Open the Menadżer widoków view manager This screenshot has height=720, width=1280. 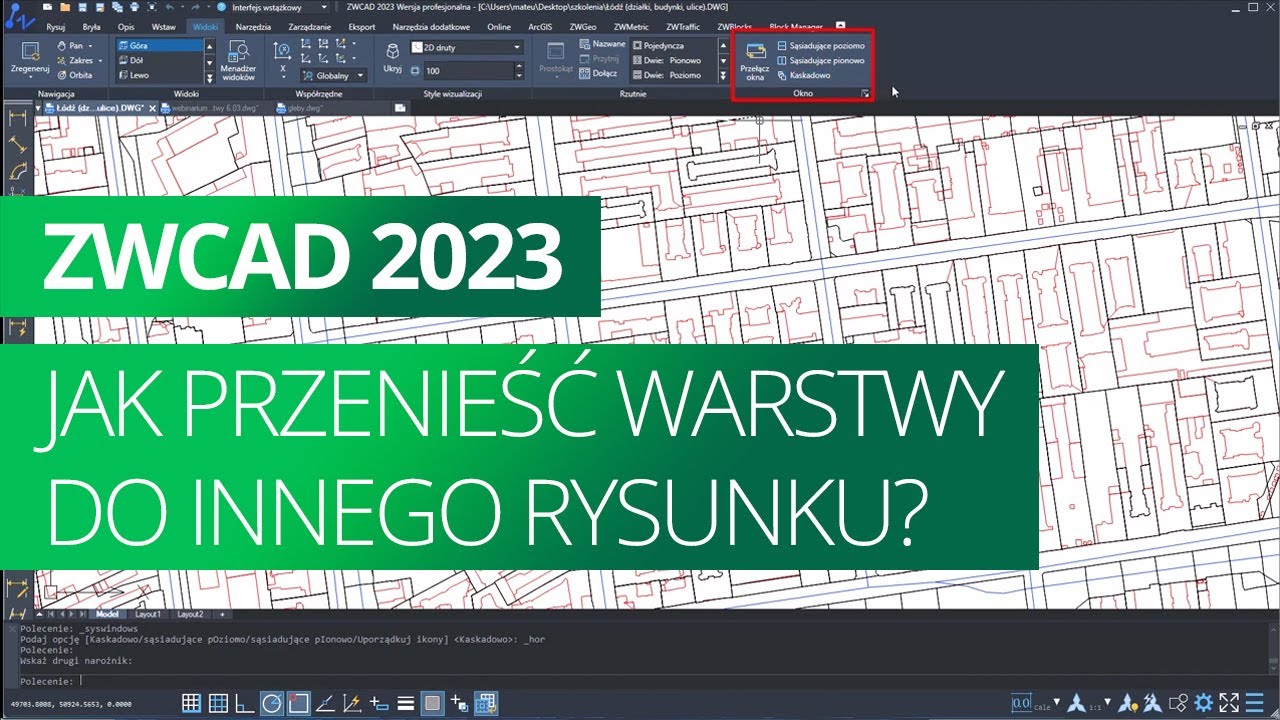[239, 60]
